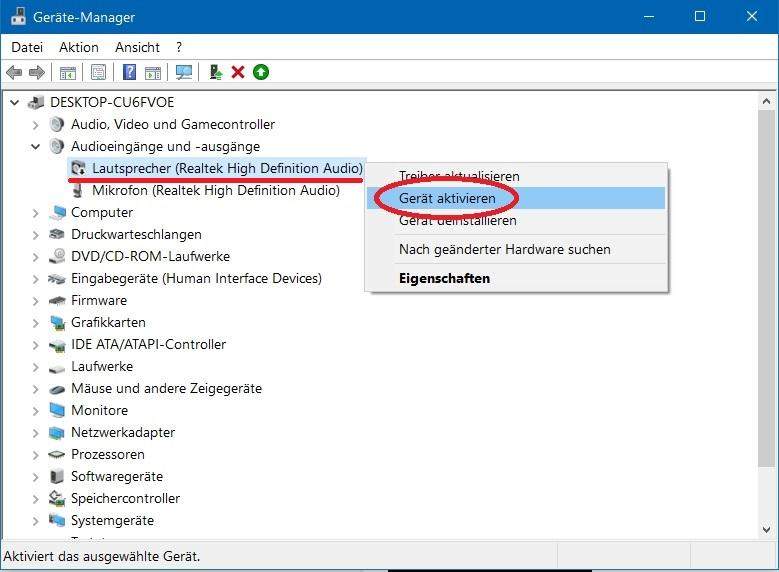
Task: Click the Prozessoren chip icon
Action: click(x=57, y=454)
